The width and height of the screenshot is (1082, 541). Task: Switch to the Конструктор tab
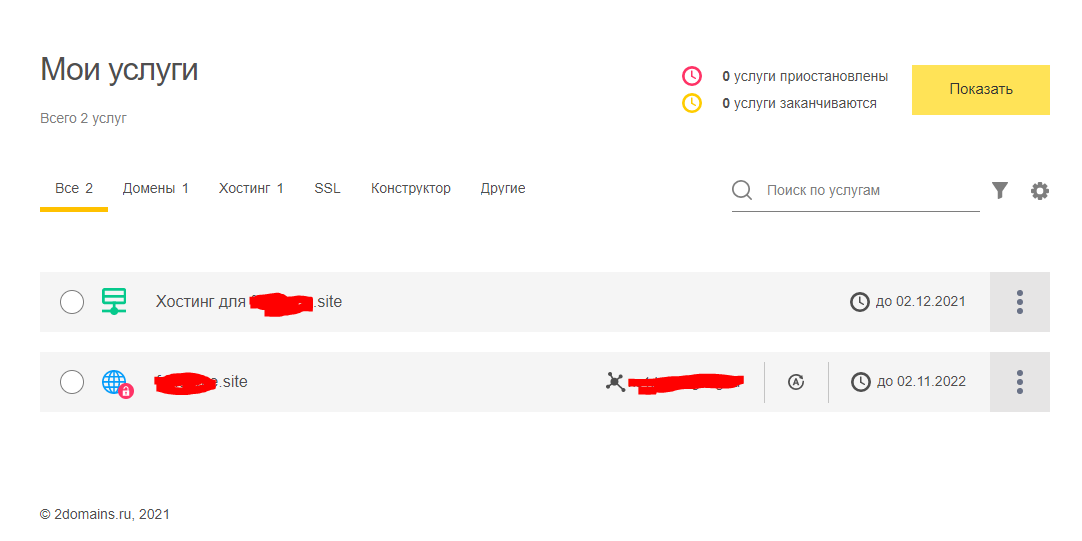click(x=410, y=188)
